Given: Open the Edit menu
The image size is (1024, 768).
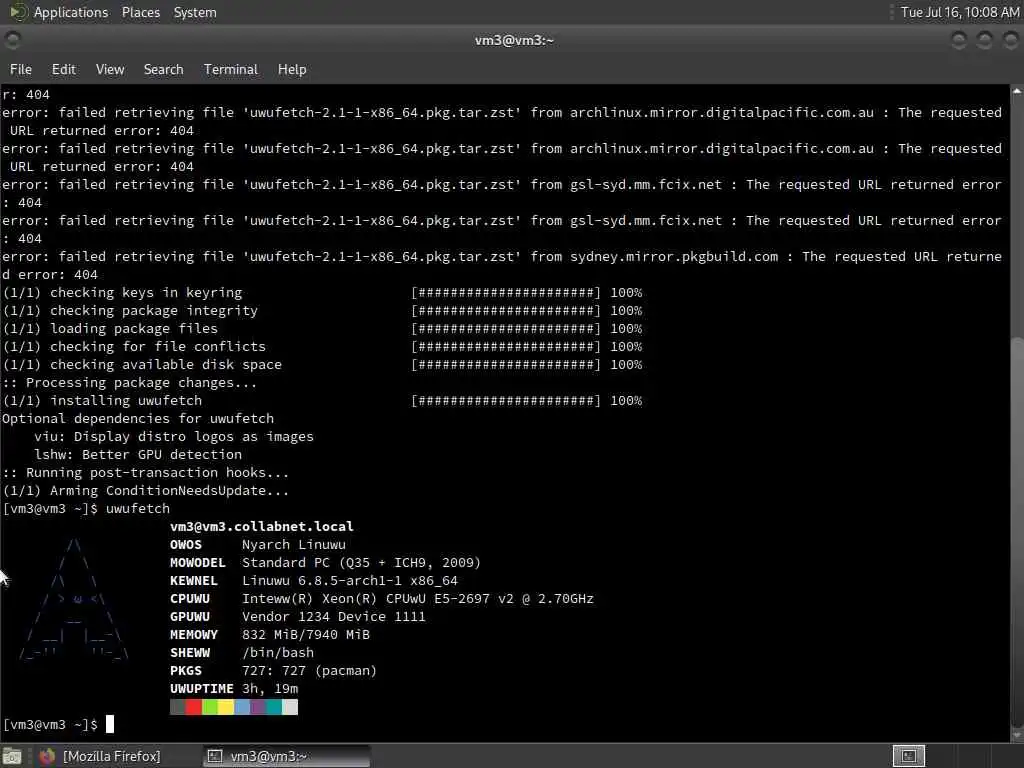Looking at the screenshot, I should pyautogui.click(x=63, y=69).
